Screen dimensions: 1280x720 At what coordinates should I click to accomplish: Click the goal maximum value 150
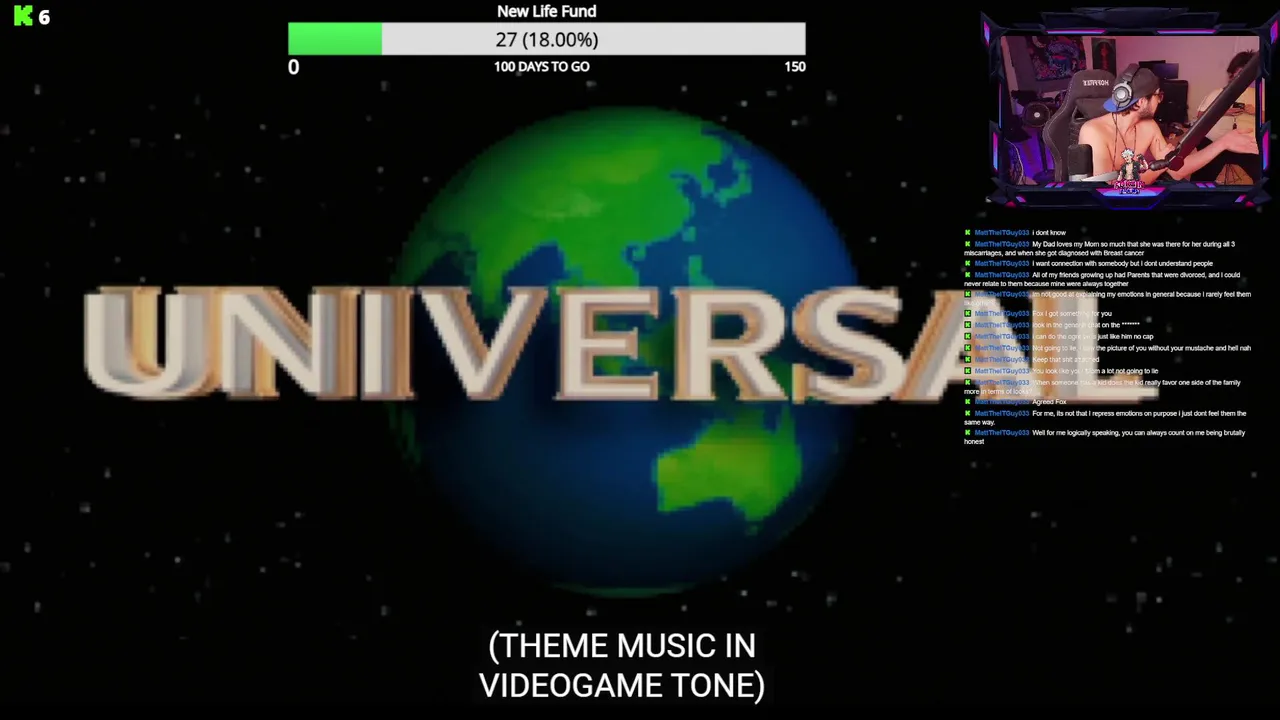click(x=794, y=66)
